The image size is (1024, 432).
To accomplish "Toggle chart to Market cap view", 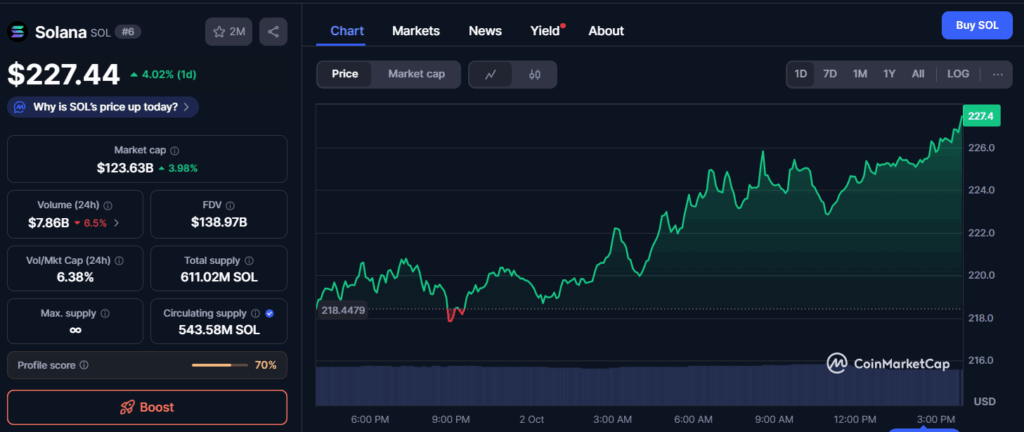I will pos(416,74).
